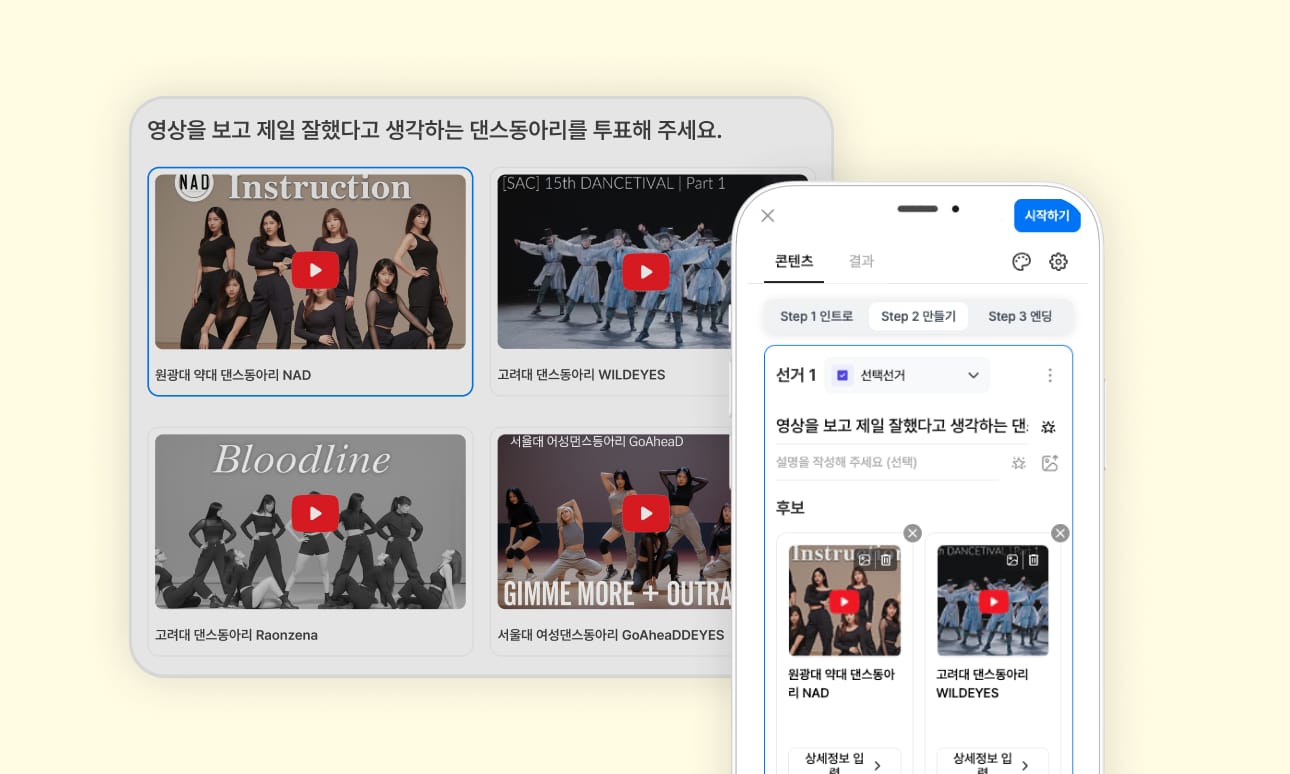
Task: Play the WILDEYES DANCETIVAL video in poll
Action: (x=645, y=271)
